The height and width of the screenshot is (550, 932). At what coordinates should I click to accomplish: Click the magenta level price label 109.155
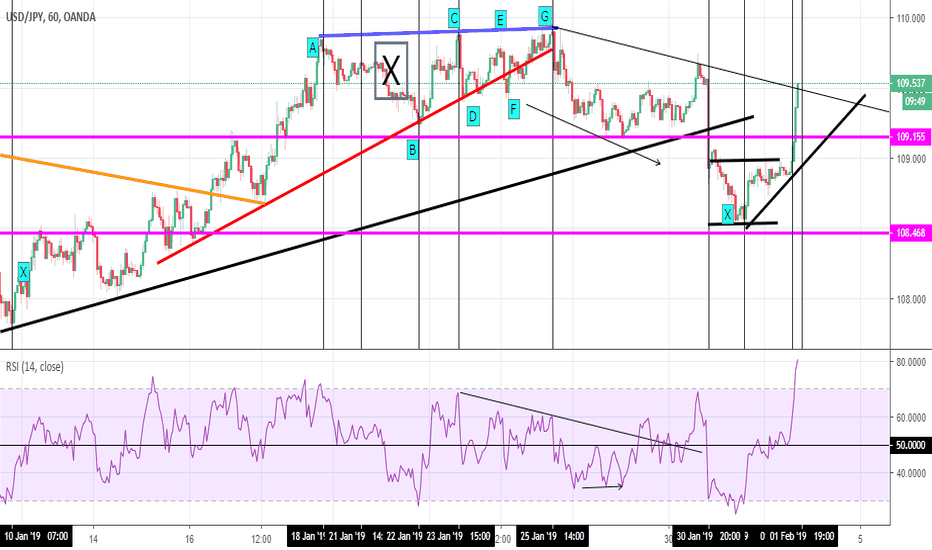911,137
